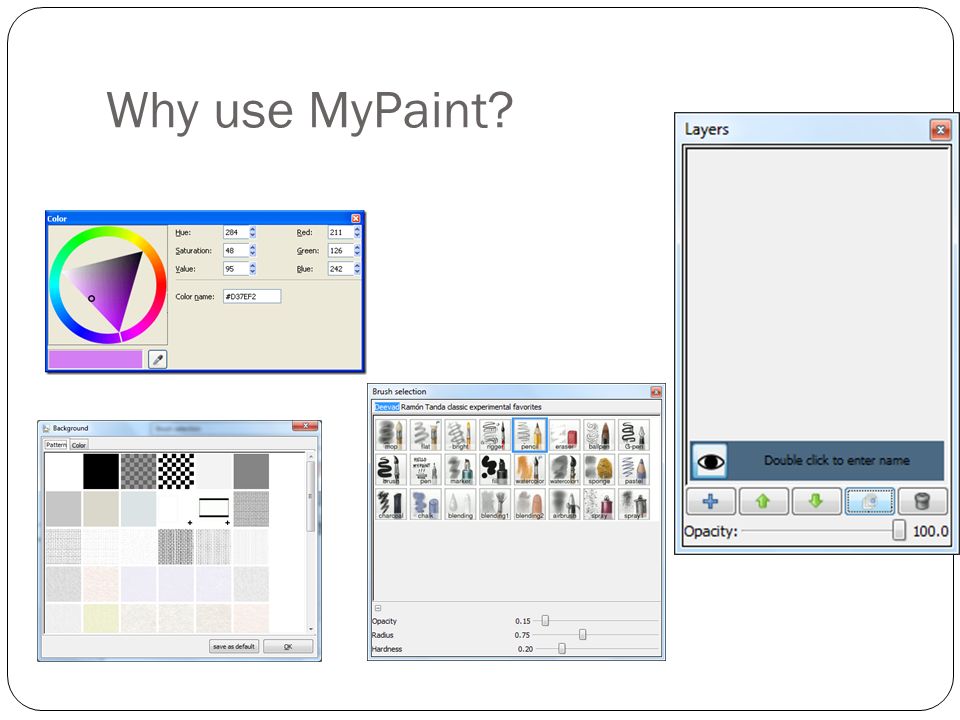Add new layer with plus button

pos(710,501)
